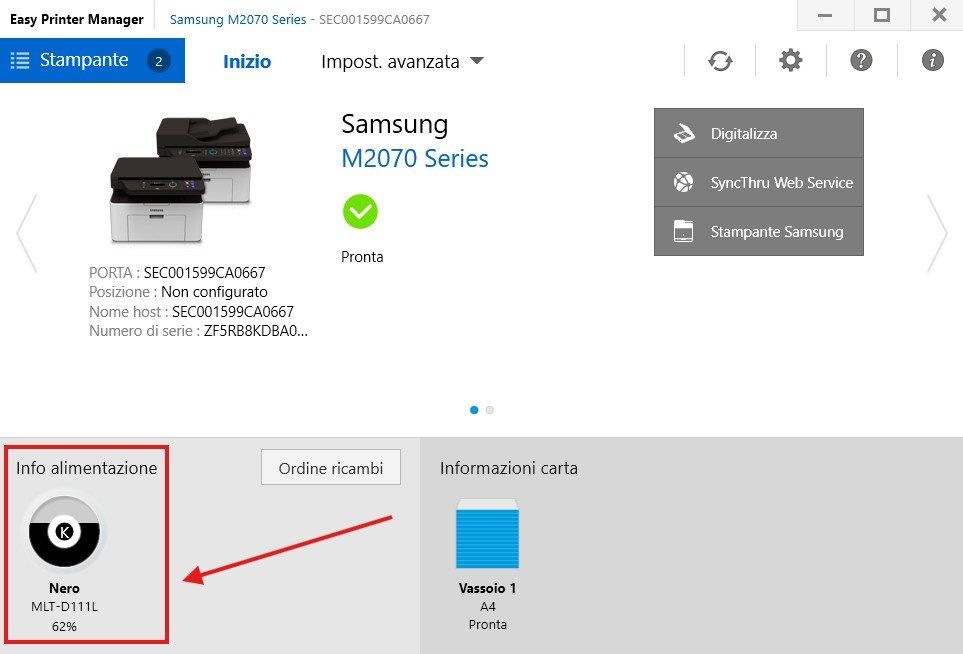Expand the Impost. avanzata dropdown arrow
This screenshot has width=963, height=654.
click(477, 61)
